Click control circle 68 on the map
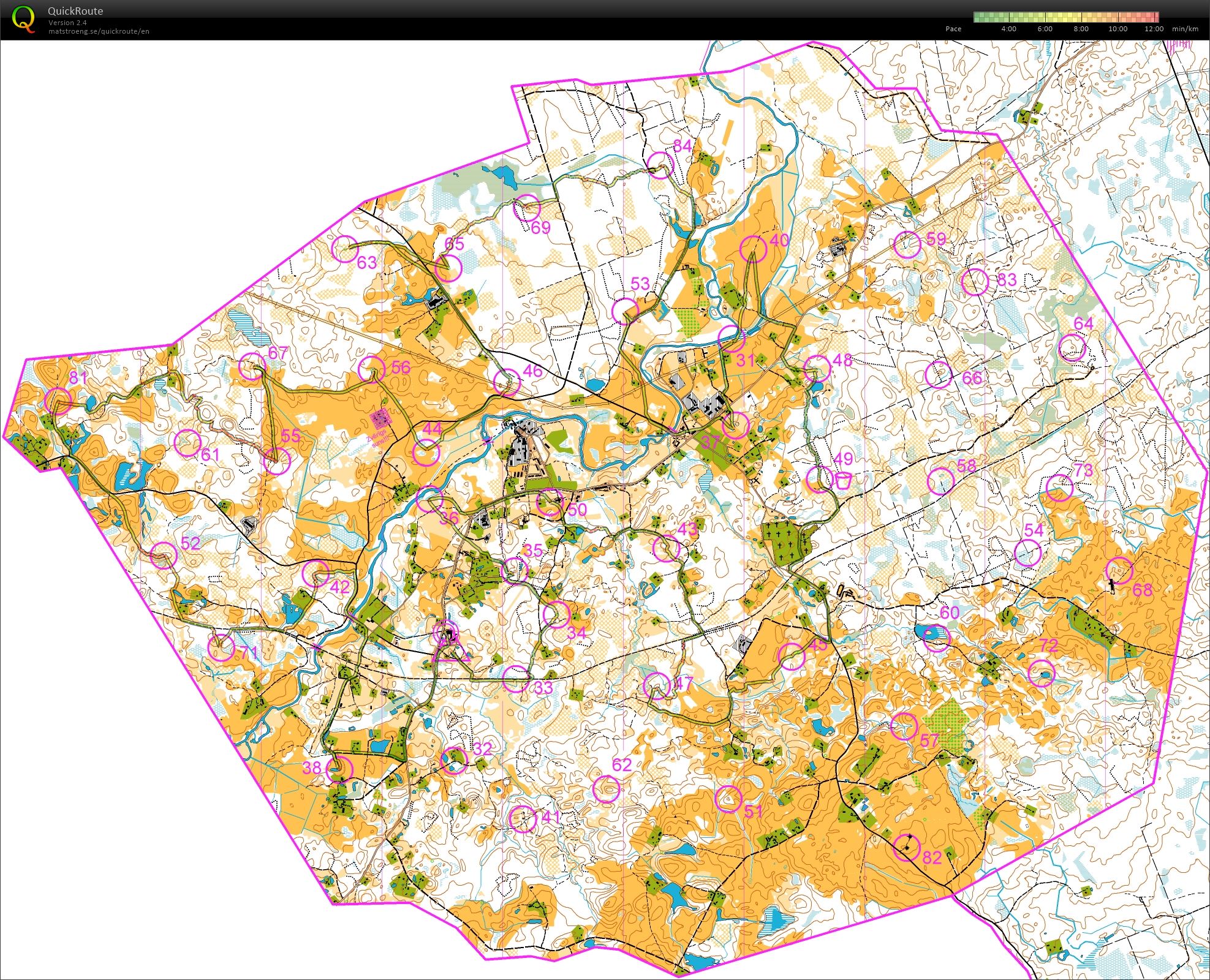Viewport: 1210px width, 980px height. click(1119, 571)
